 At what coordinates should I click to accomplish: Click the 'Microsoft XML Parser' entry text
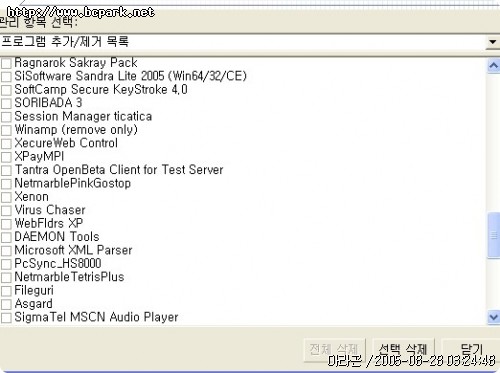(x=73, y=250)
